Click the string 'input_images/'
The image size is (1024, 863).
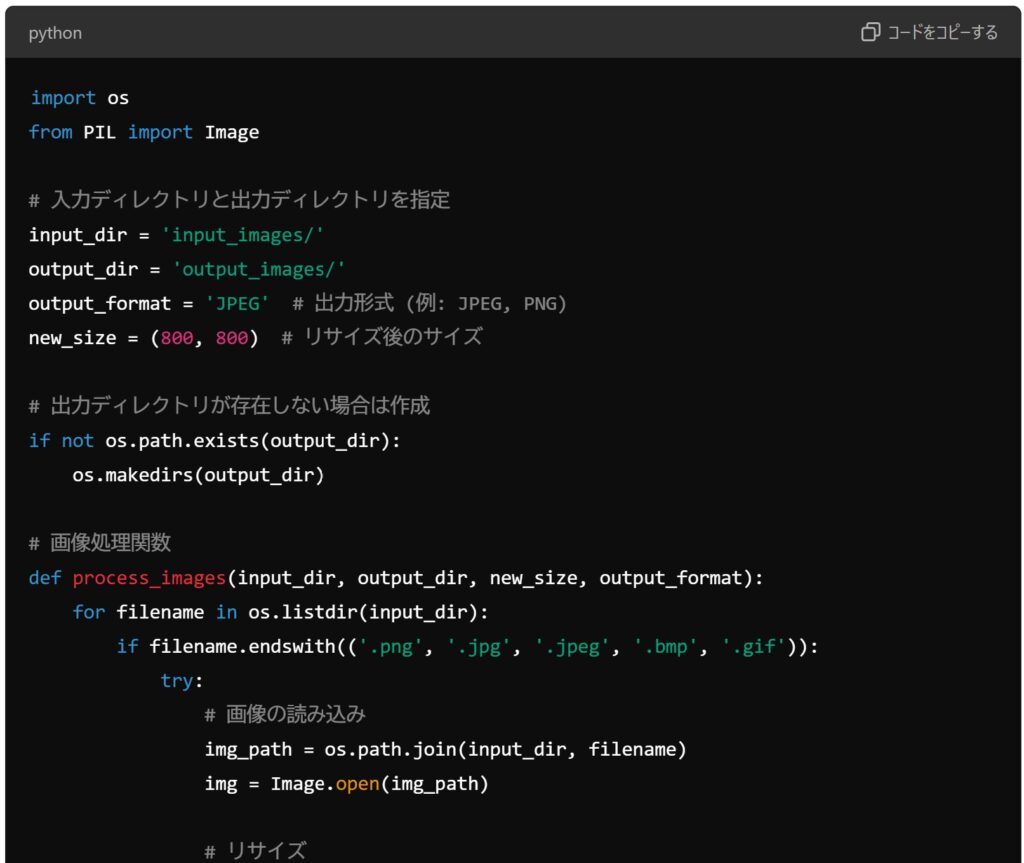242,235
